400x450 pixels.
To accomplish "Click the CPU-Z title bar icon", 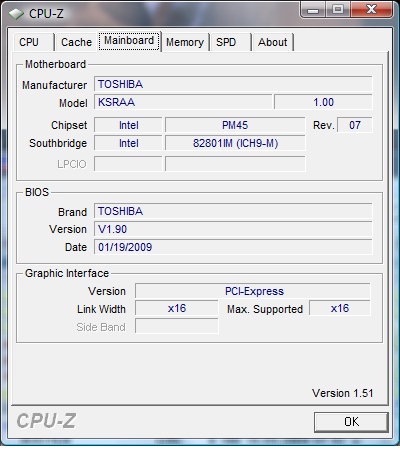I will 16,14.
